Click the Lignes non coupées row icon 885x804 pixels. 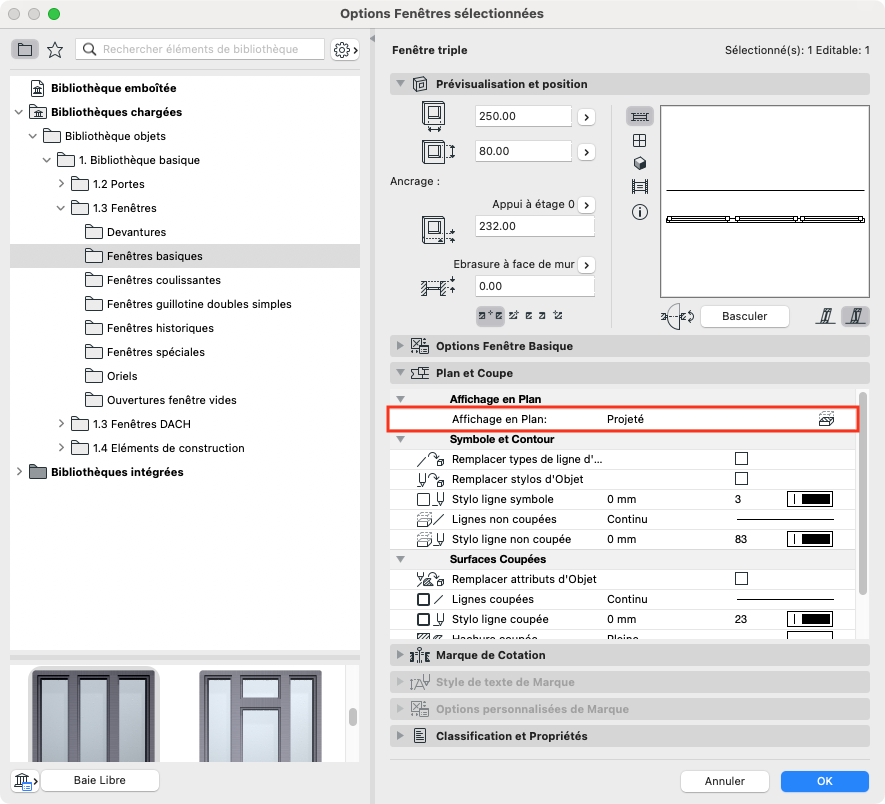pyautogui.click(x=430, y=519)
